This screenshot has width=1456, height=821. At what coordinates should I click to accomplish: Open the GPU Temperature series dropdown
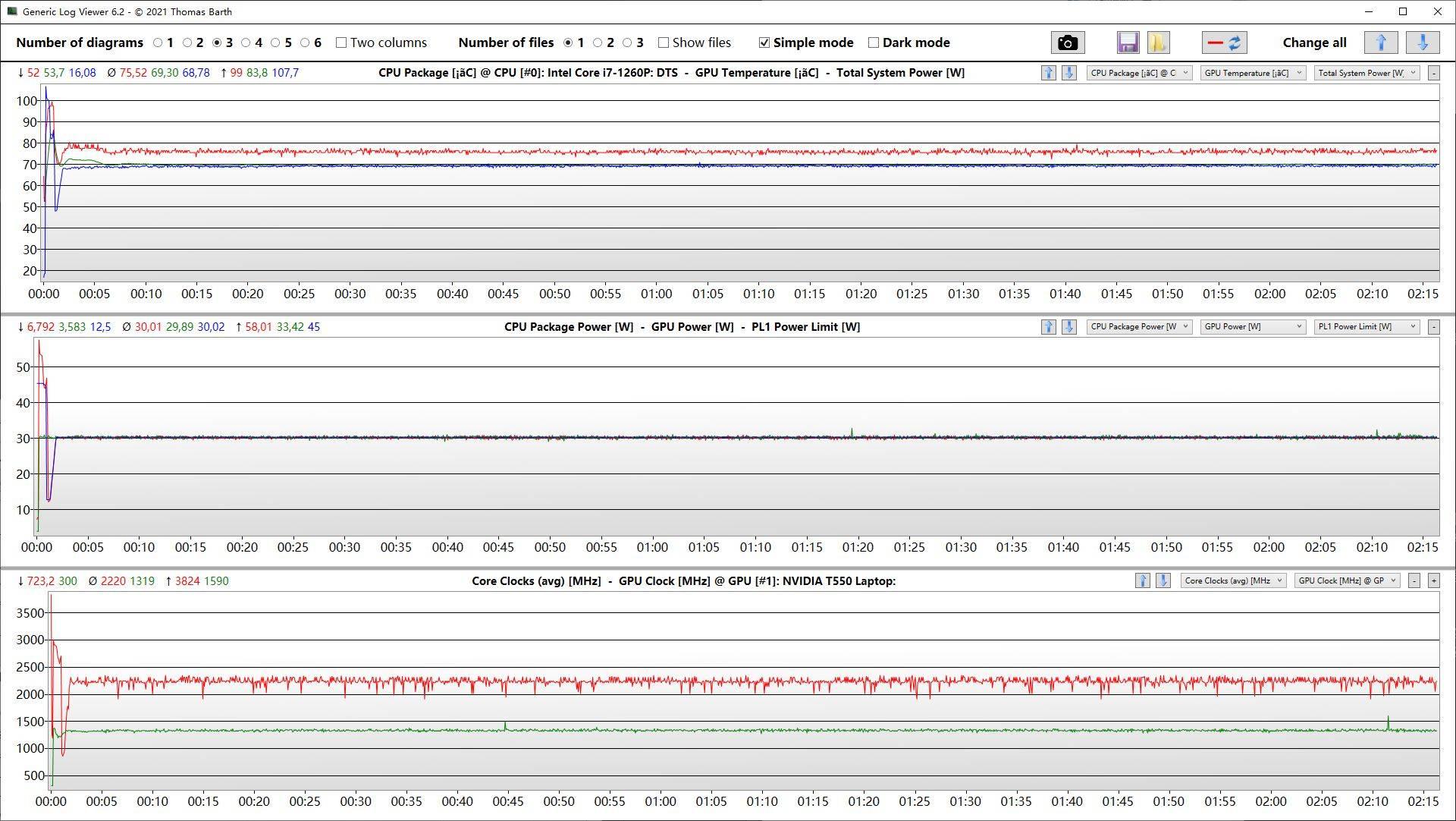click(1252, 73)
